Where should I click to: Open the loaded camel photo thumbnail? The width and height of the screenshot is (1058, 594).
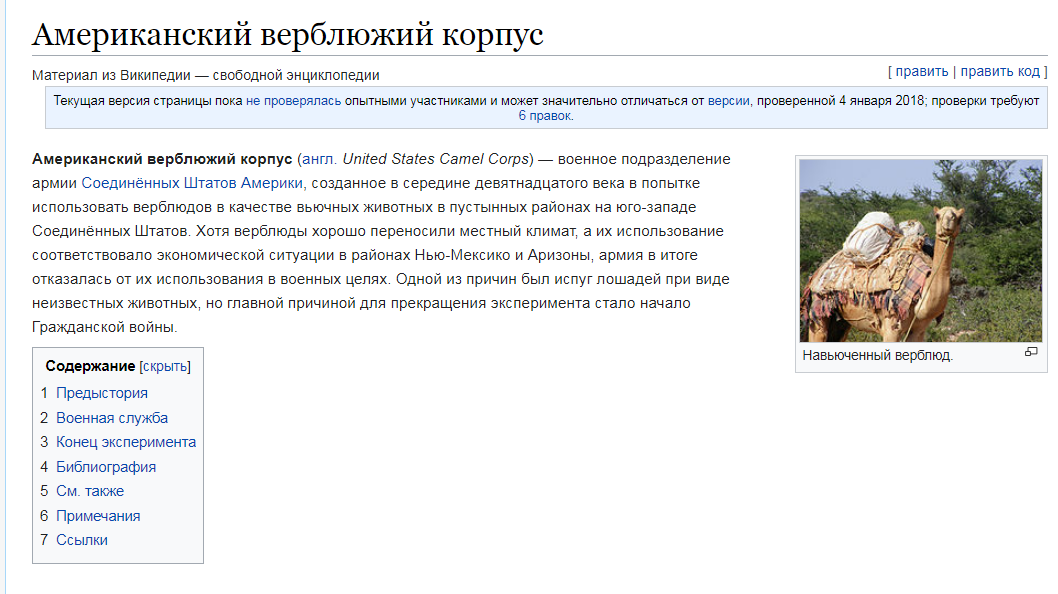921,250
